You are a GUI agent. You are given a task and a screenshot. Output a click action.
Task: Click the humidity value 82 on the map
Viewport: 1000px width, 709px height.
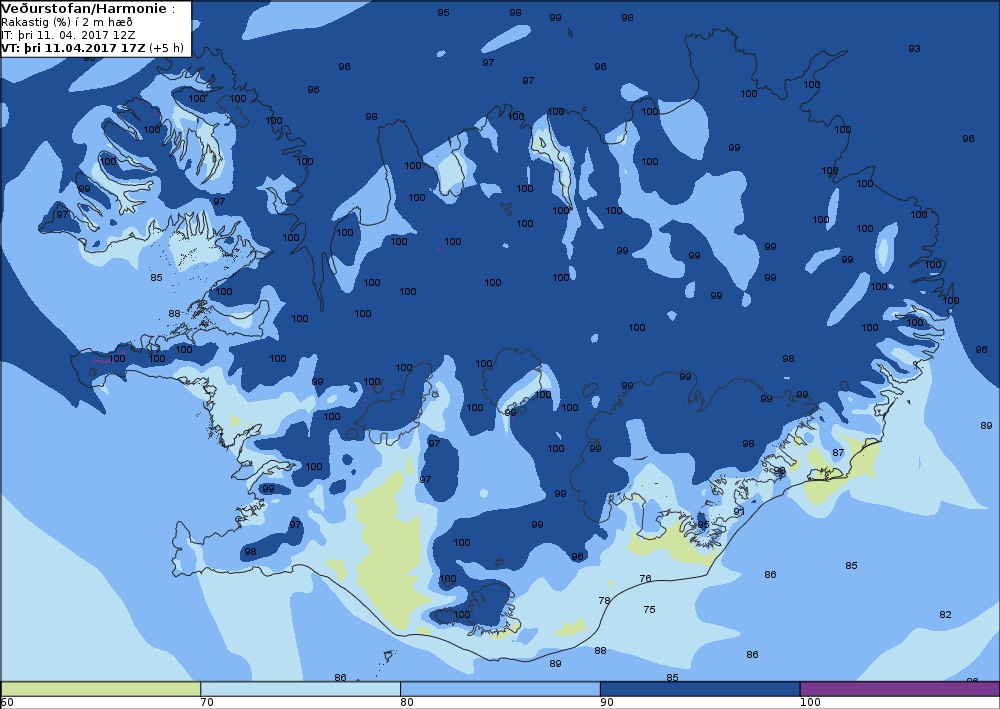pos(945,615)
